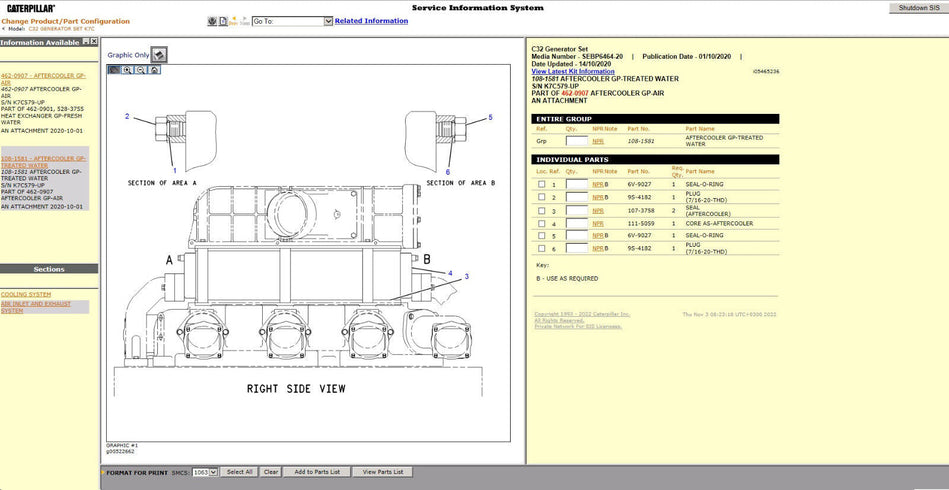Reset the graphic to home view
The image size is (949, 490).
tap(154, 70)
